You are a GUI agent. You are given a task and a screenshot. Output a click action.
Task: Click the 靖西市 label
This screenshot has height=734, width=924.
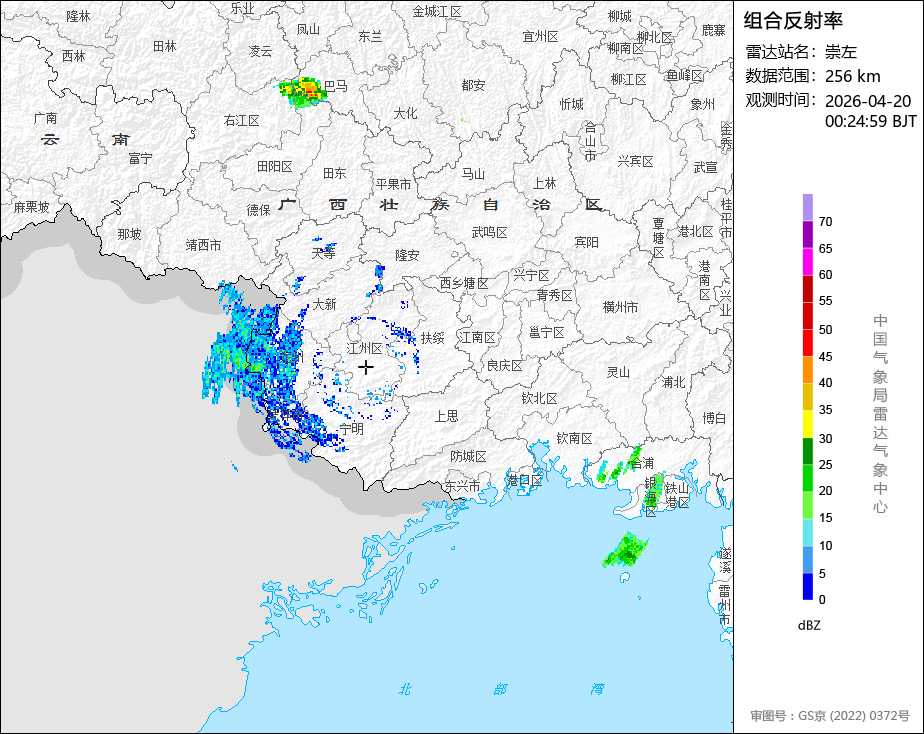coord(203,245)
